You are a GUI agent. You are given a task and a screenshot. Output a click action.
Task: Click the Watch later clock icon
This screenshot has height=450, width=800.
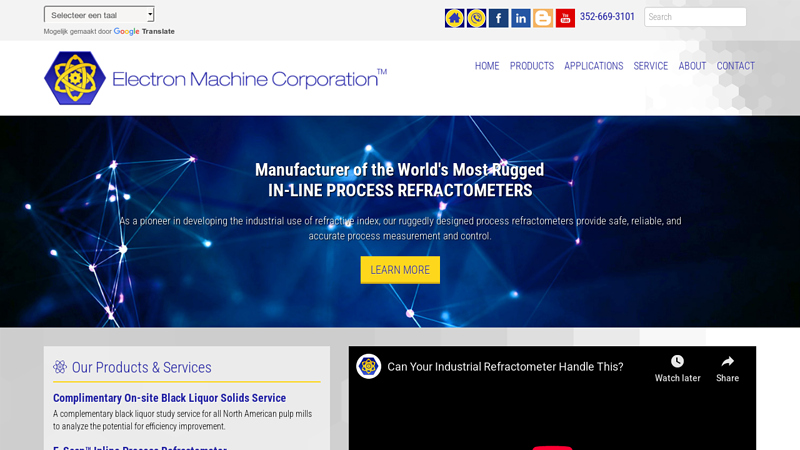point(677,361)
